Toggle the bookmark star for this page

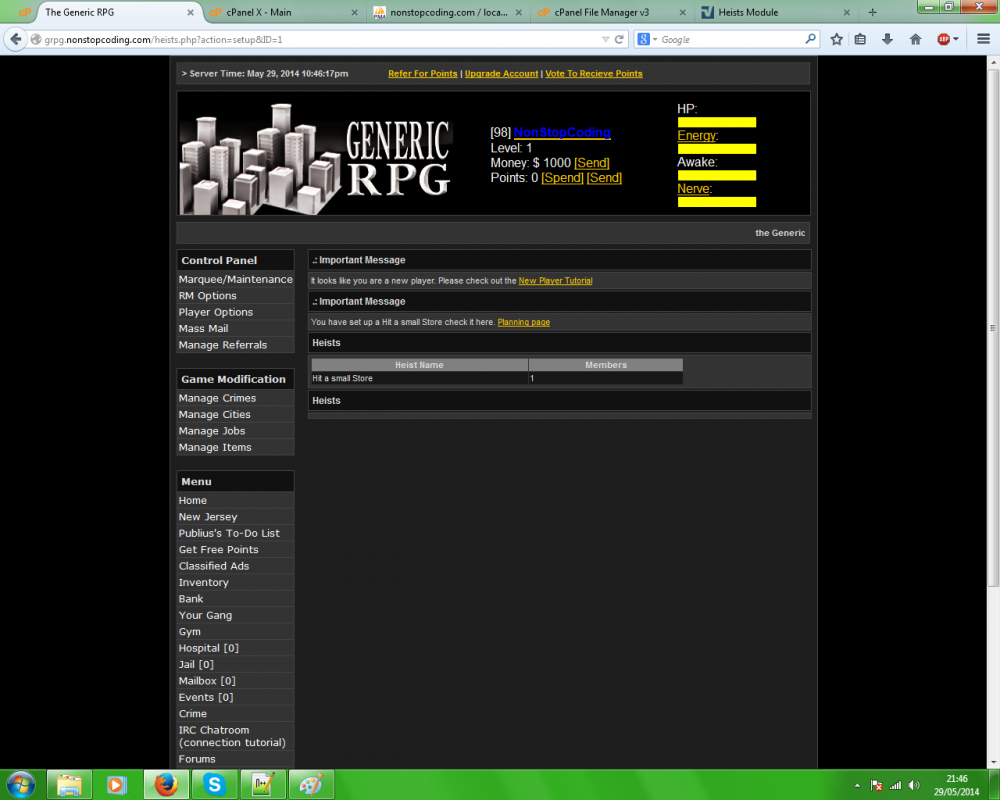(x=836, y=39)
